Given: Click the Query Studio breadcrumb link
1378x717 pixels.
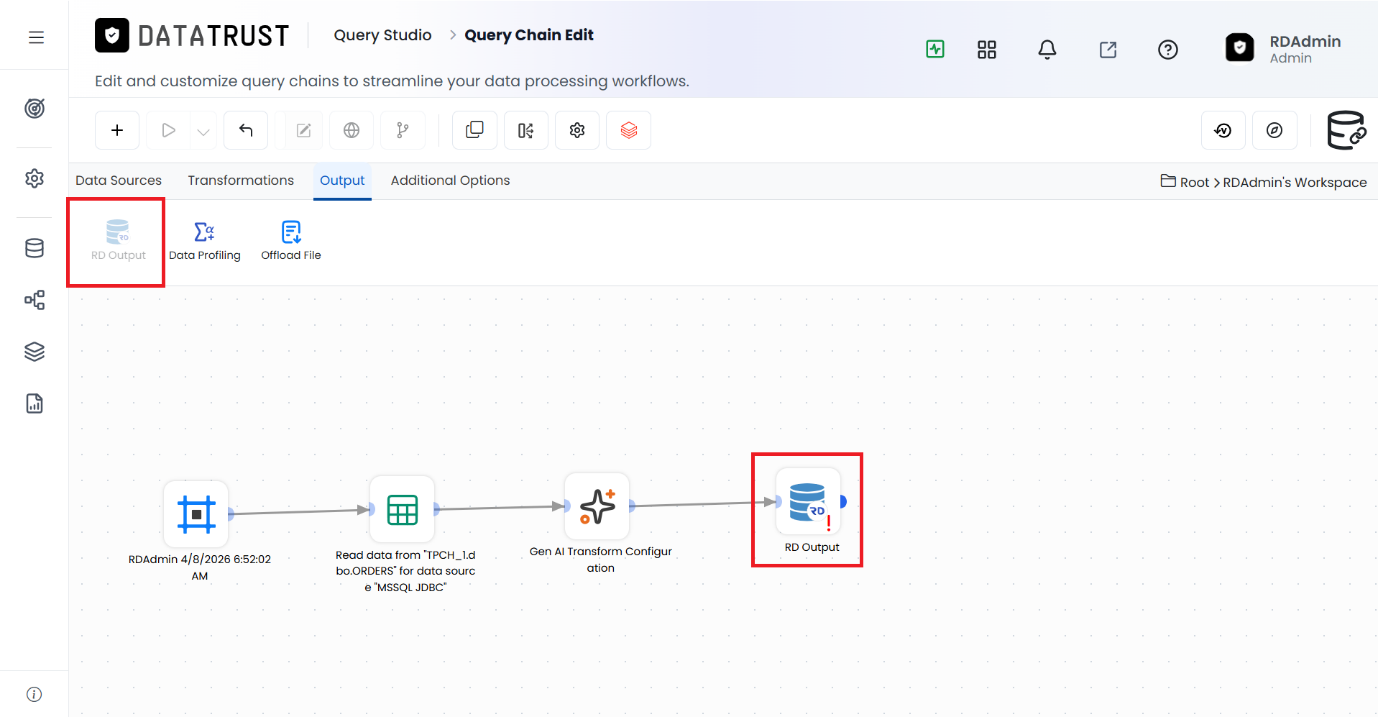Looking at the screenshot, I should tap(383, 35).
